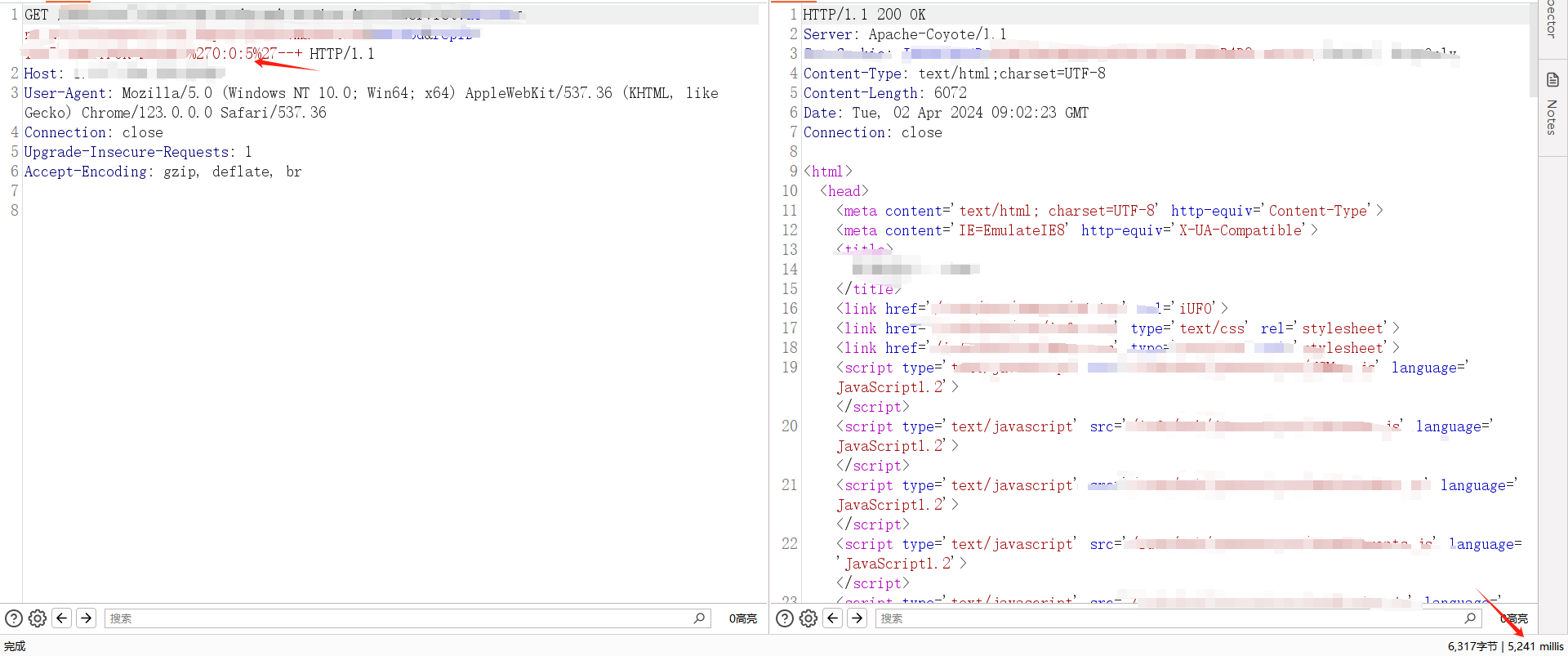Click '6,317字节 | 5,241 millis' status info
This screenshot has width=1568, height=656.
1505,646
